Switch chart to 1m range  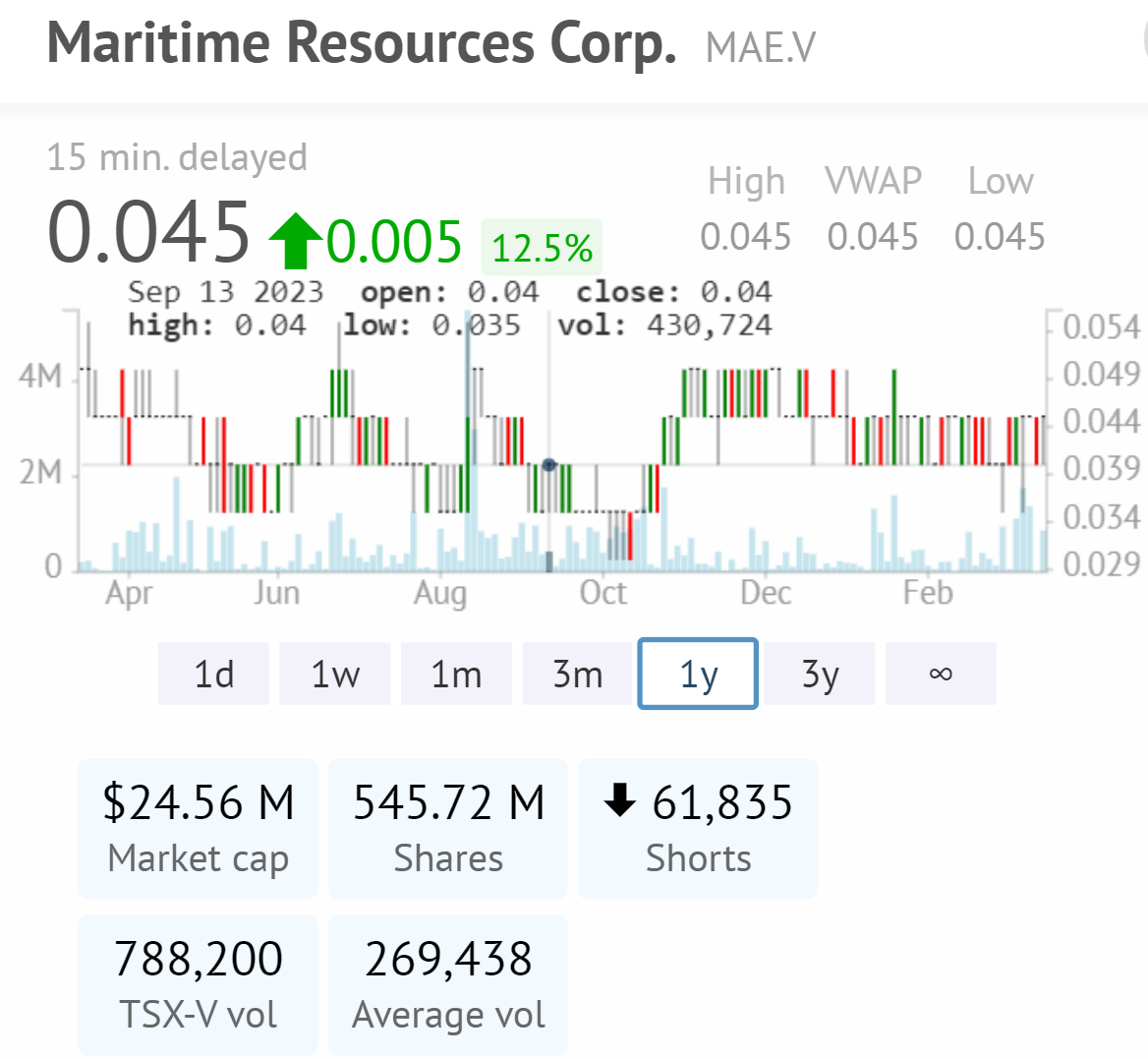click(456, 674)
